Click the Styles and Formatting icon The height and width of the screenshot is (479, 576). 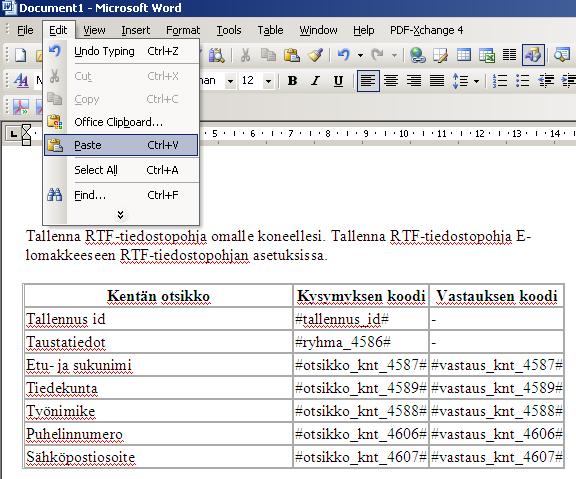[x=21, y=80]
